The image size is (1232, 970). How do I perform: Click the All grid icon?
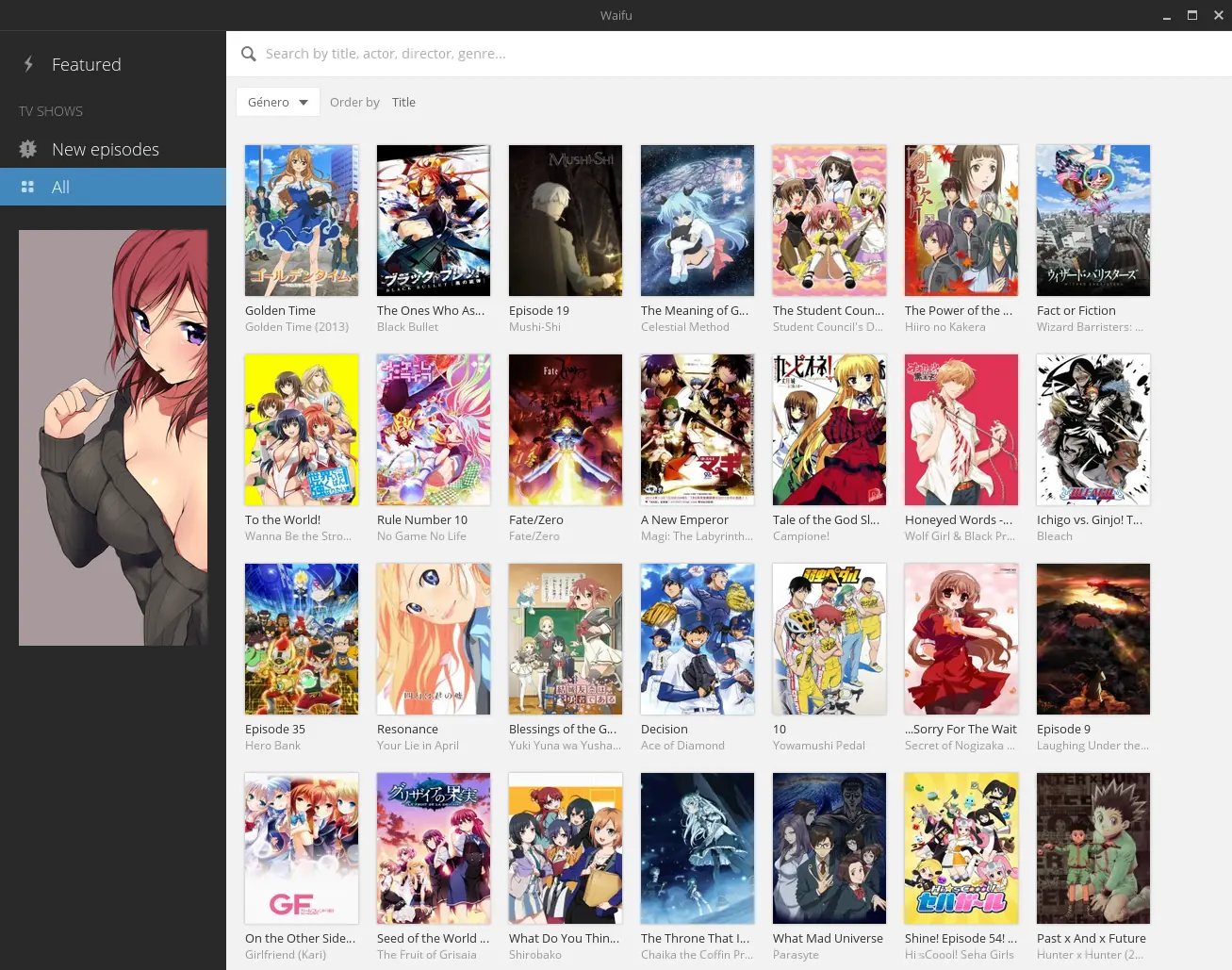point(27,187)
